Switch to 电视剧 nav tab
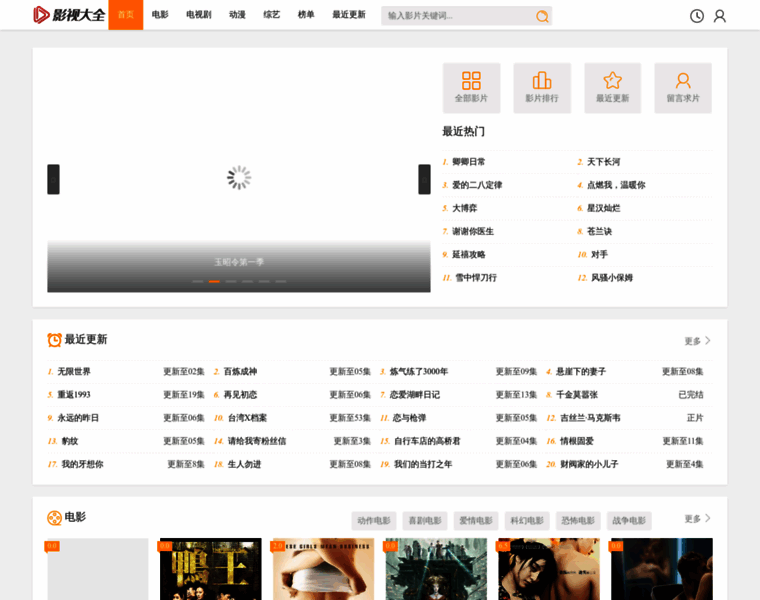 point(198,15)
